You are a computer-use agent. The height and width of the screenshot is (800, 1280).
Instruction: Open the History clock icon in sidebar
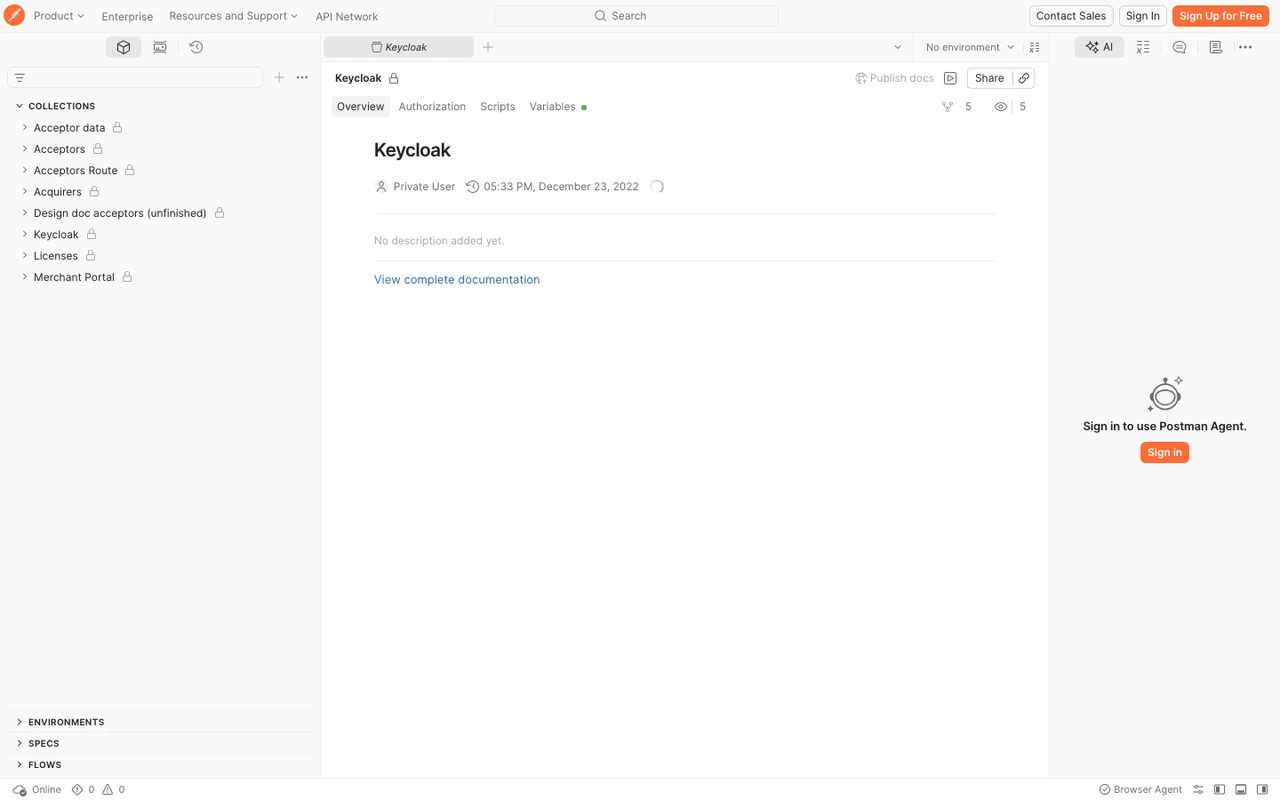tap(196, 47)
